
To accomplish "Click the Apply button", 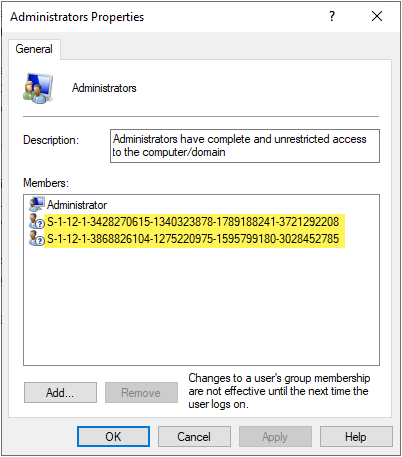I will 275,437.
